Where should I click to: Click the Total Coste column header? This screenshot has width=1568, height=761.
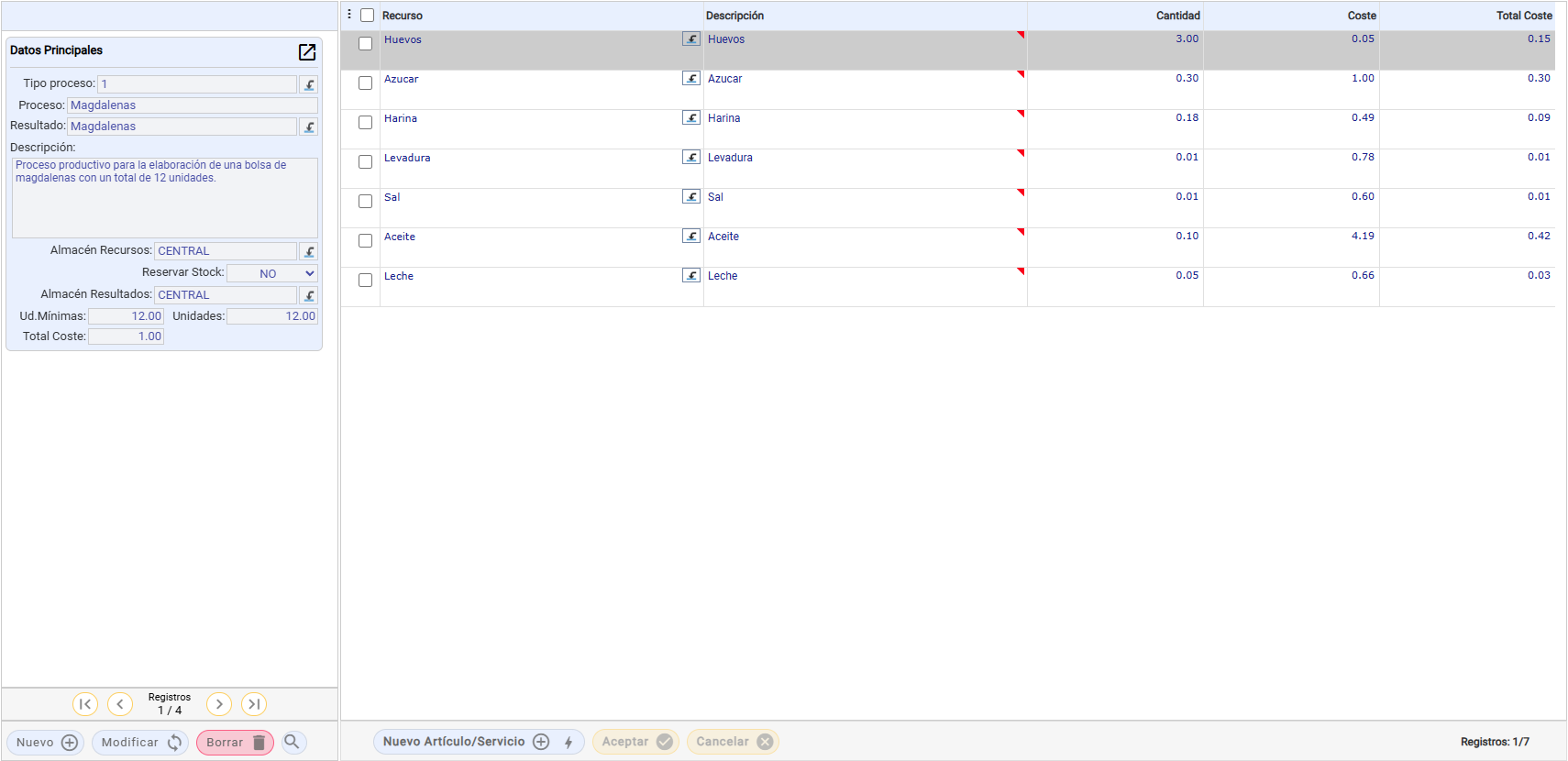tap(1523, 16)
